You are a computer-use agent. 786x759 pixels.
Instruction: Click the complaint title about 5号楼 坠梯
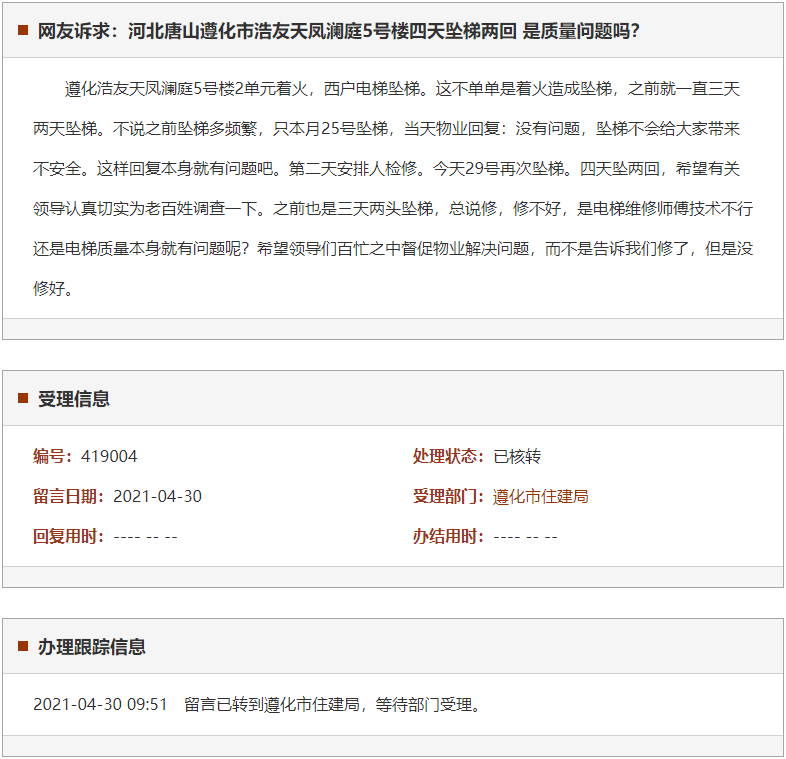338,30
